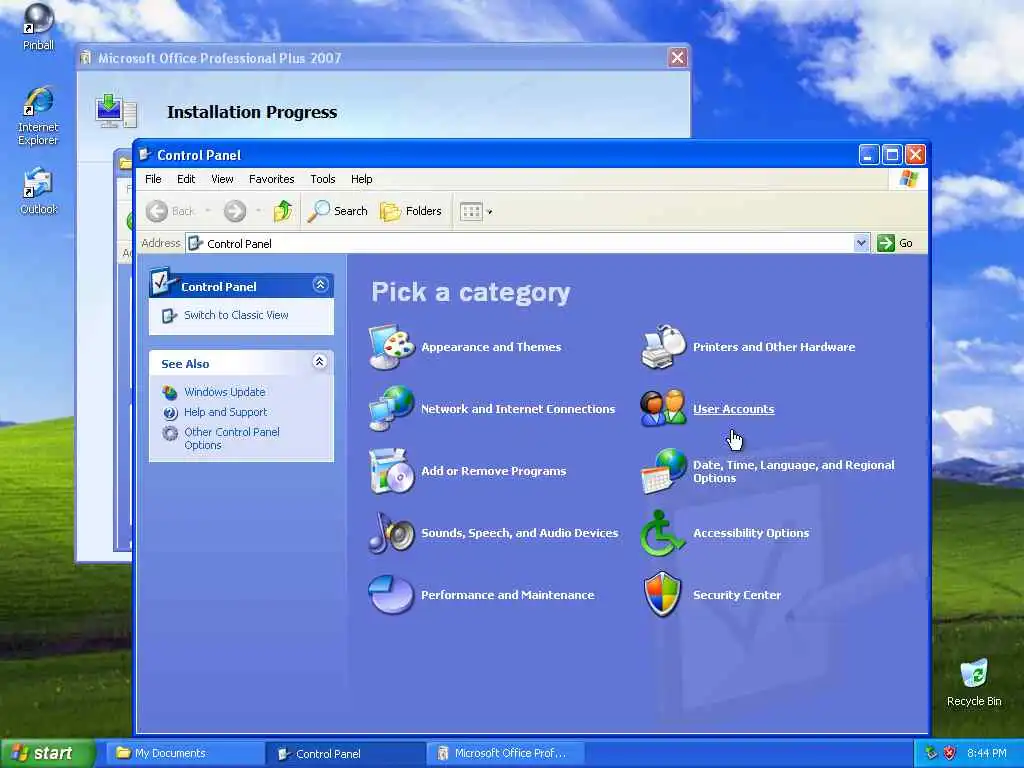Toggle the Folders pane button
Viewport: 1024px width, 768px height.
[x=411, y=211]
